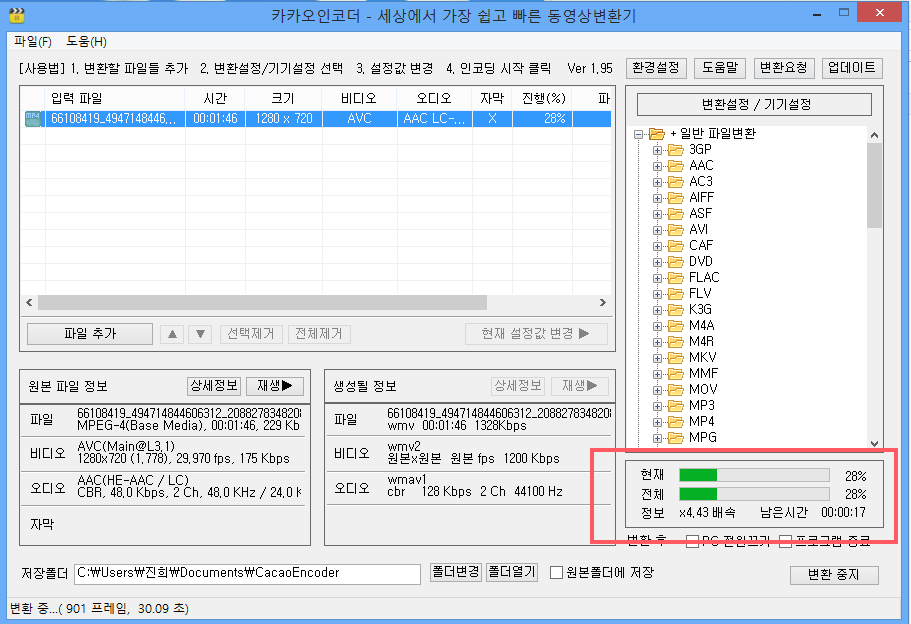Screen dimensions: 911x624
Task: Toggle 프로그램 종료 checkbox after conversion
Action: pyautogui.click(x=786, y=541)
